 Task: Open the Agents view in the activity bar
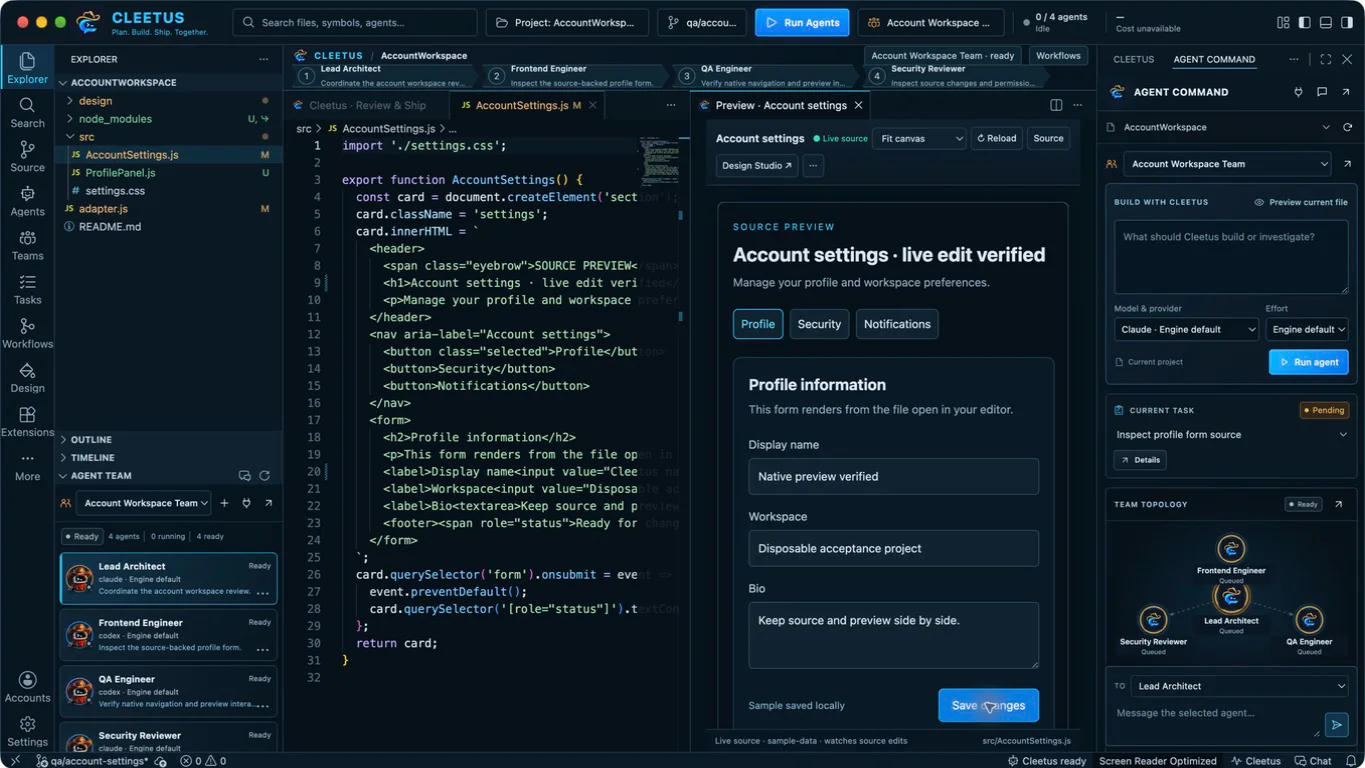[x=27, y=200]
